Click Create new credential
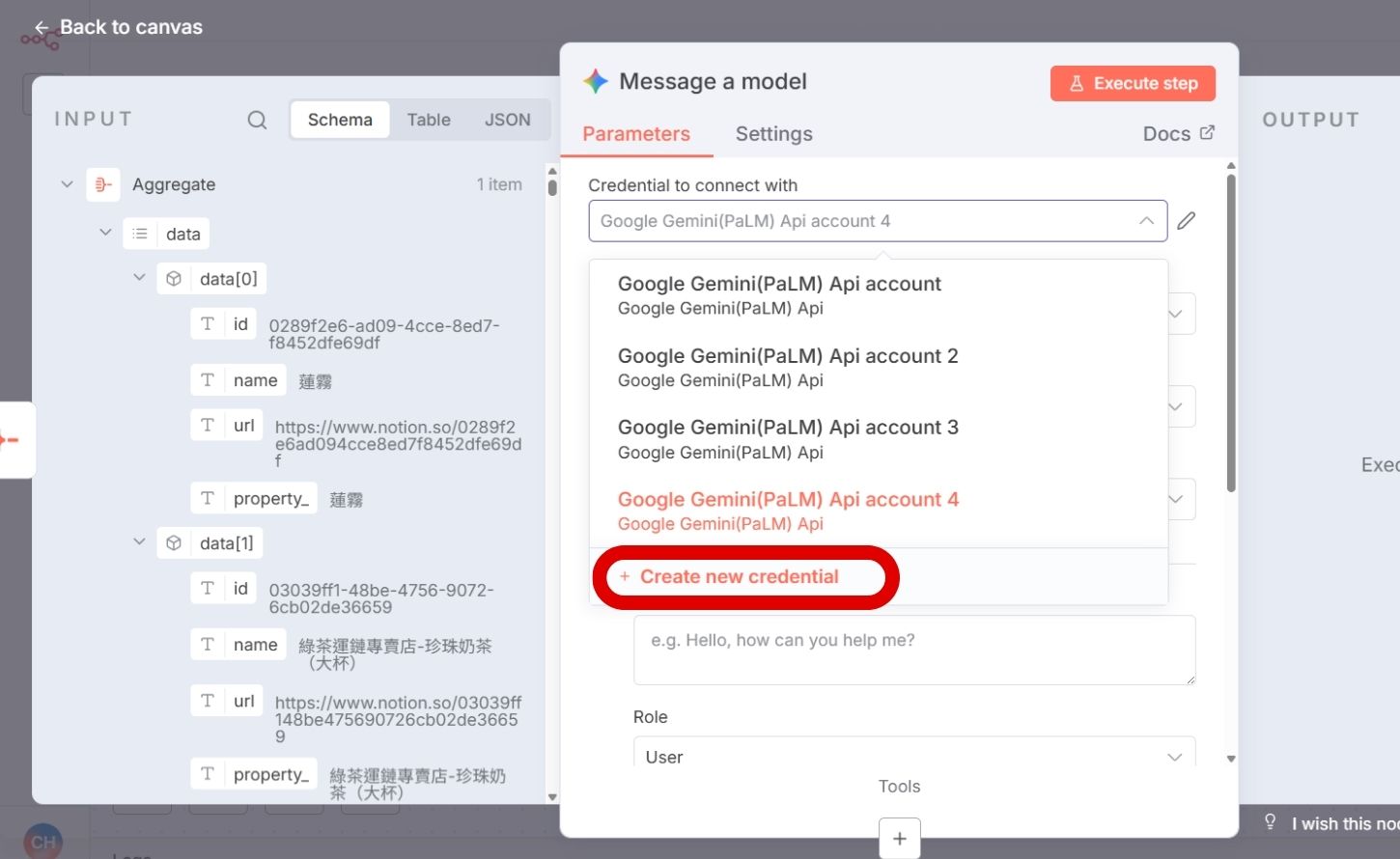The height and width of the screenshot is (859, 1400). [741, 576]
